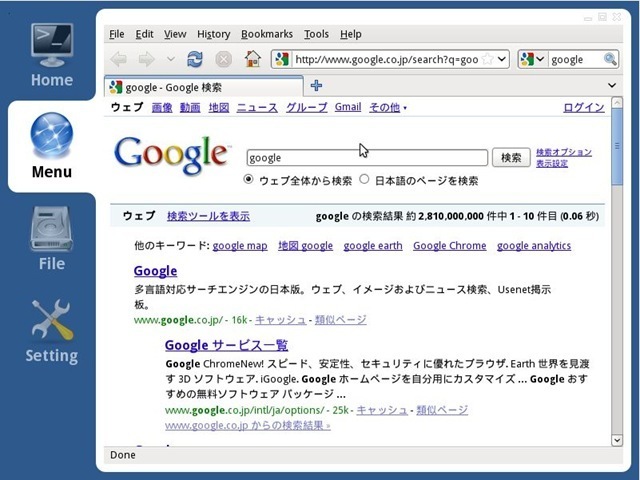Open the Gmail link
The width and height of the screenshot is (640, 480).
348,107
